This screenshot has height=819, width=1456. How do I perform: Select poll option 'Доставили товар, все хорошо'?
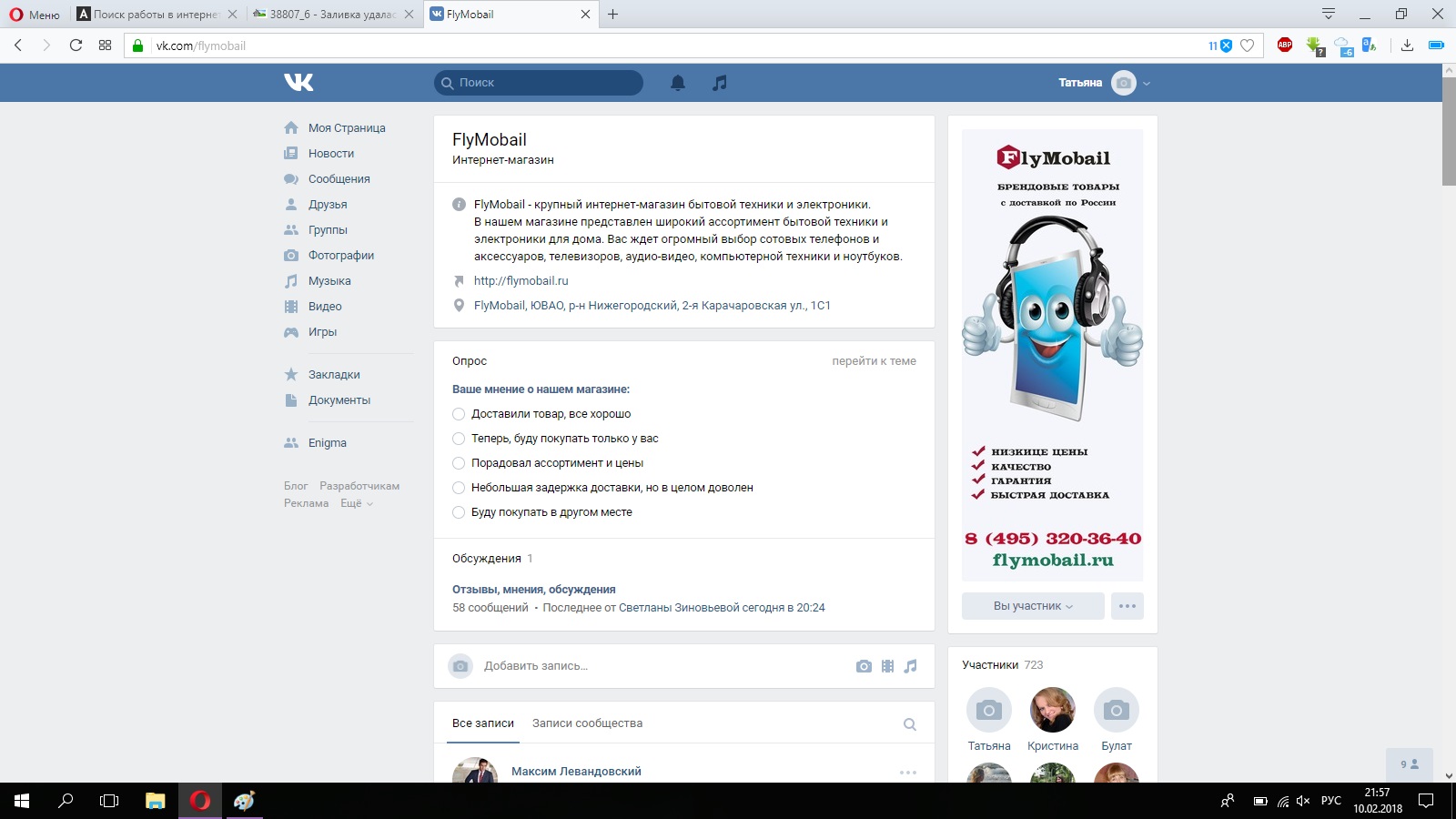click(x=541, y=414)
